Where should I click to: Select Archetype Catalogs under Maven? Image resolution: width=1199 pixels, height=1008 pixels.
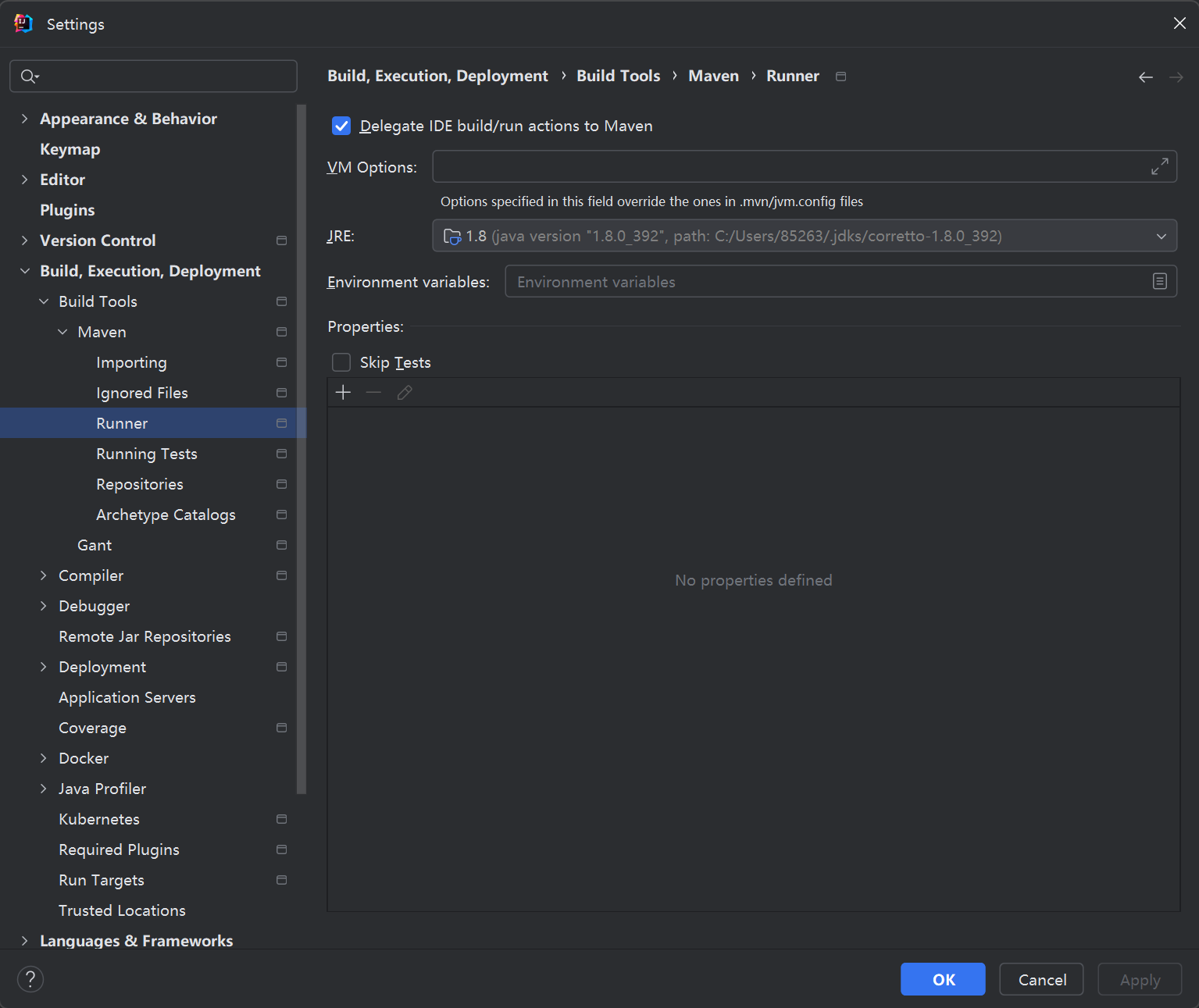[x=166, y=515]
